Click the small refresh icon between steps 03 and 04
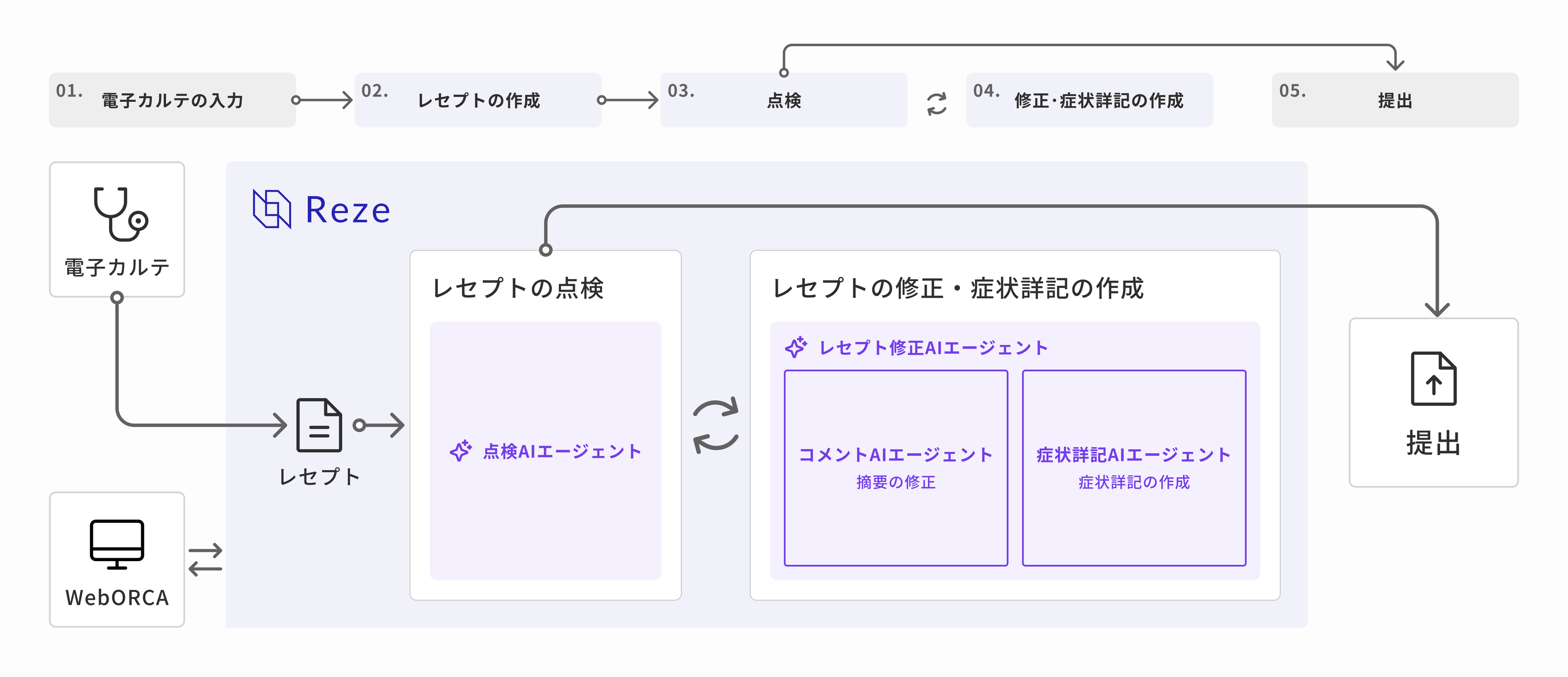 (x=937, y=103)
